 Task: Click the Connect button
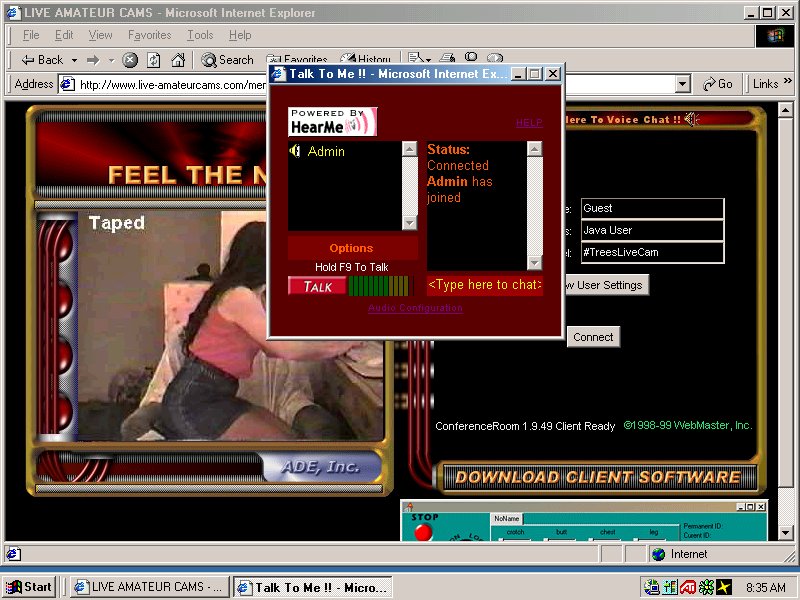pos(593,337)
